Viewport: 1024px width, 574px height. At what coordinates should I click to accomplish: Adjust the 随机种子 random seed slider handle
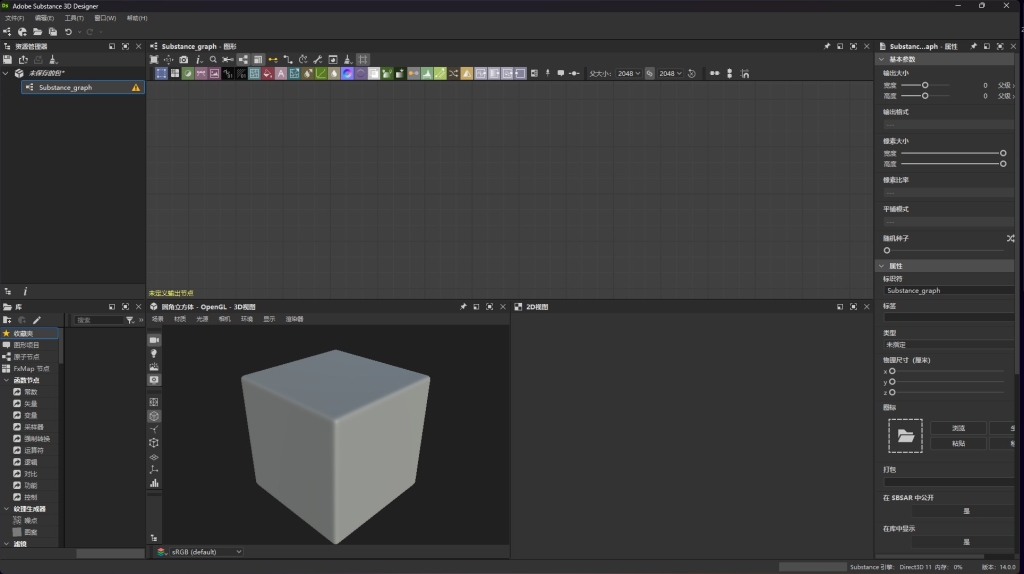pos(887,251)
